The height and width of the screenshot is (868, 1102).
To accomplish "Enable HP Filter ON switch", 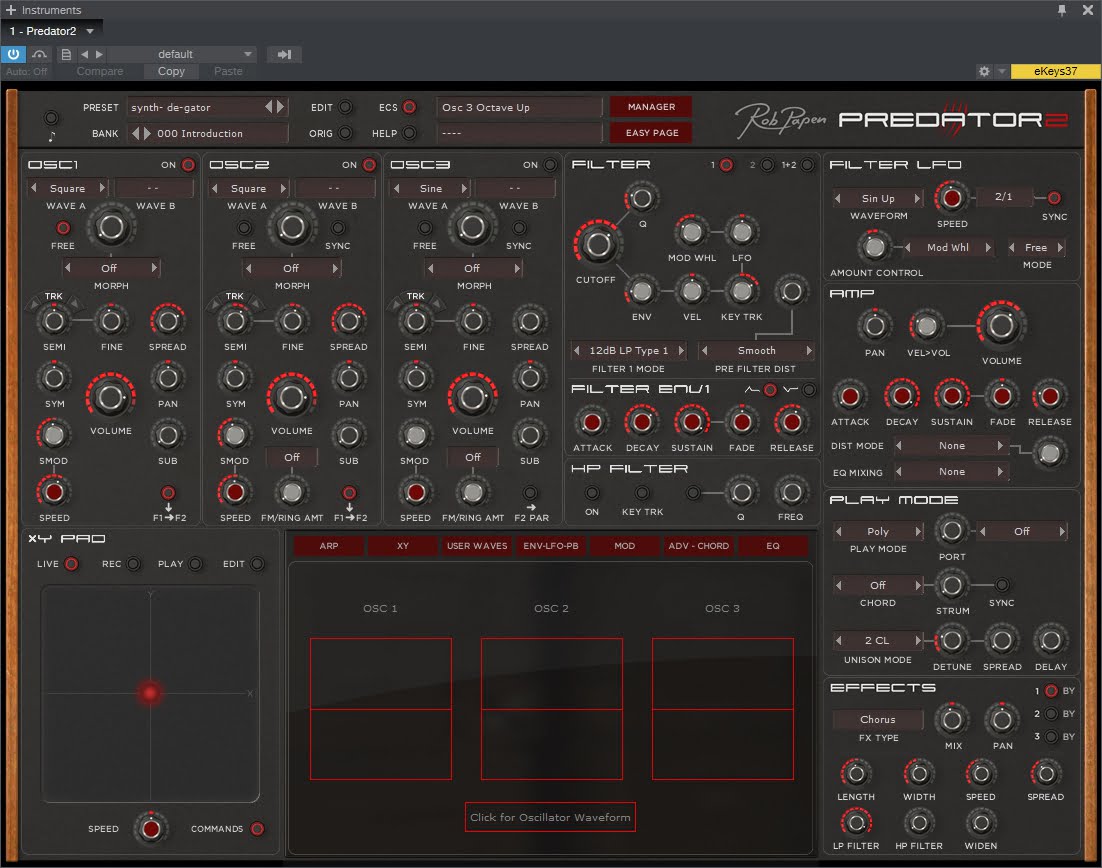I will coord(592,493).
